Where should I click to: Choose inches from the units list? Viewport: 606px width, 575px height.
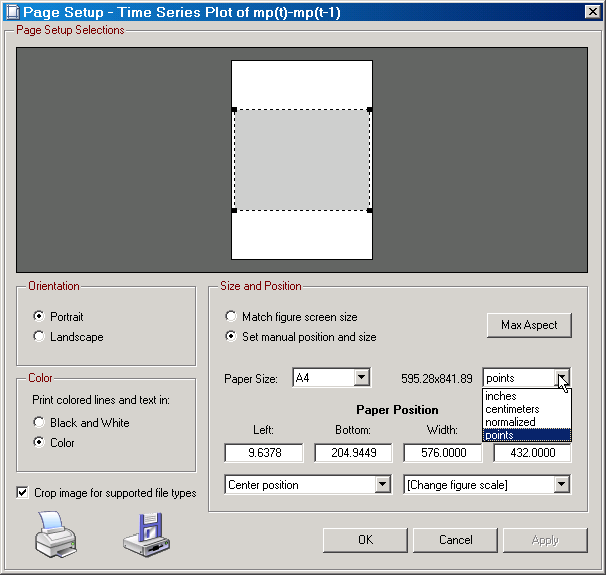[x=527, y=396]
